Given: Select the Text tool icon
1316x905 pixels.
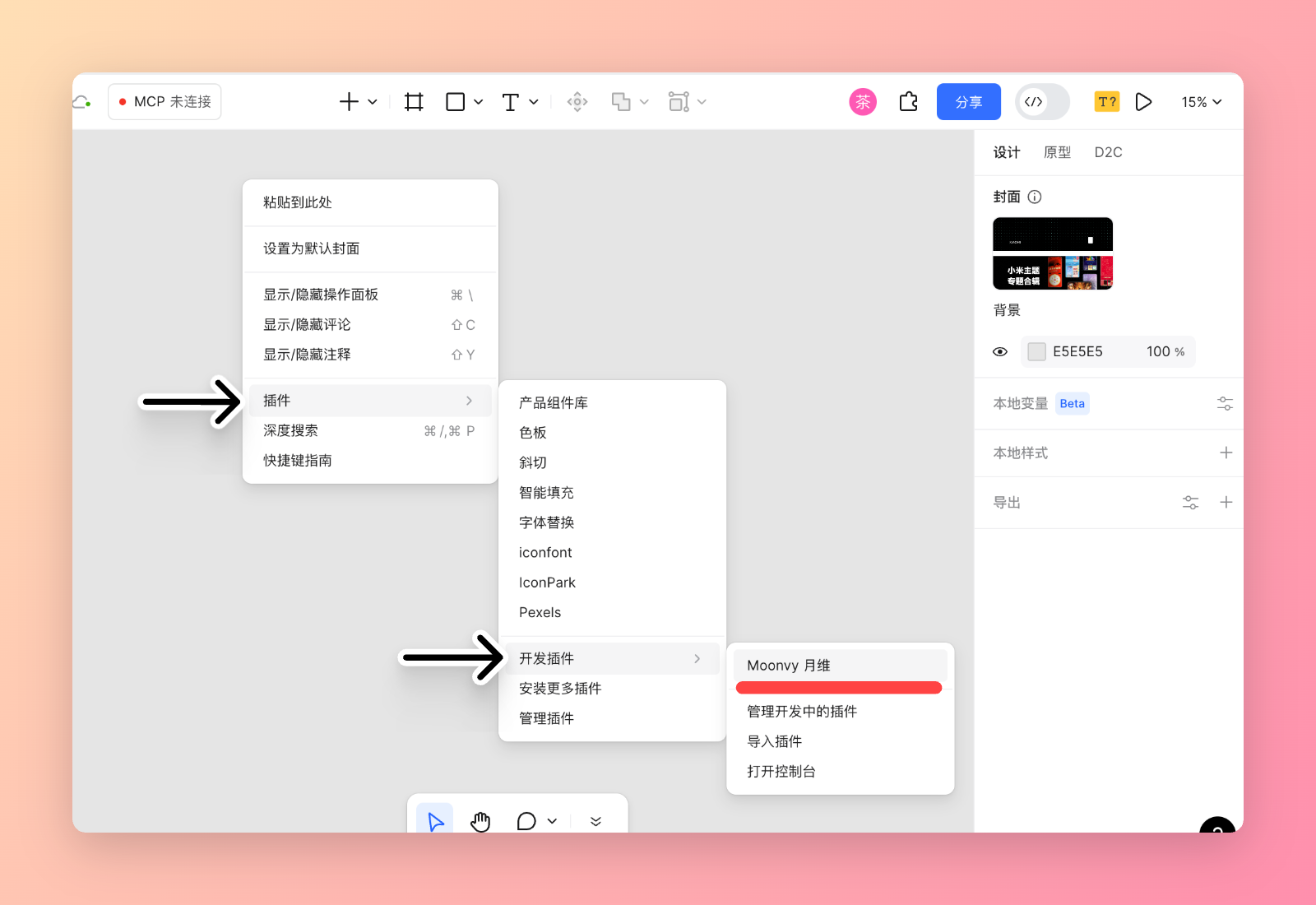Looking at the screenshot, I should tap(510, 102).
